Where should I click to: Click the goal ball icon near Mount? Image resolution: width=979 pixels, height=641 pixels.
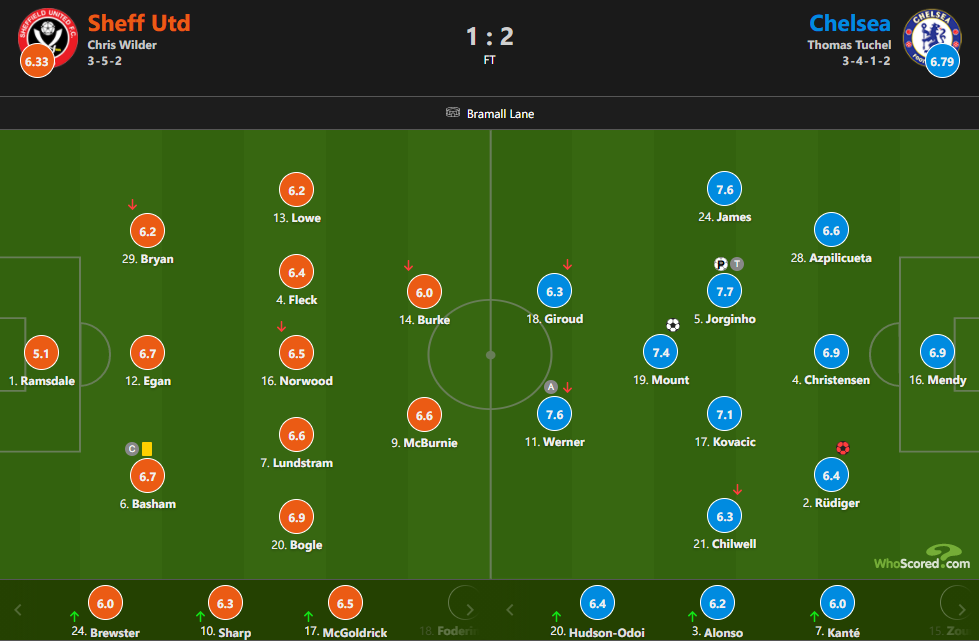pyautogui.click(x=672, y=325)
